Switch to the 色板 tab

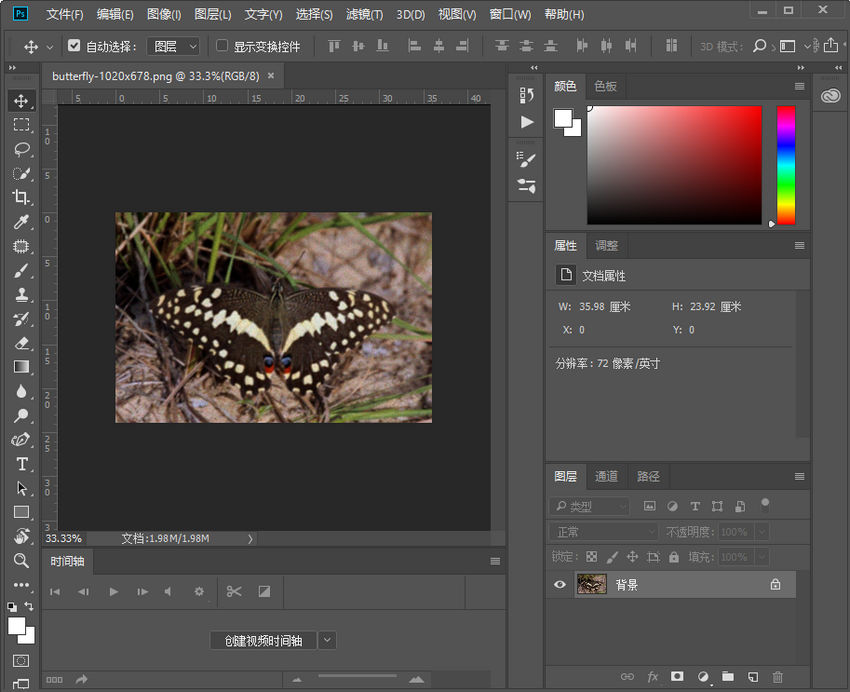605,86
